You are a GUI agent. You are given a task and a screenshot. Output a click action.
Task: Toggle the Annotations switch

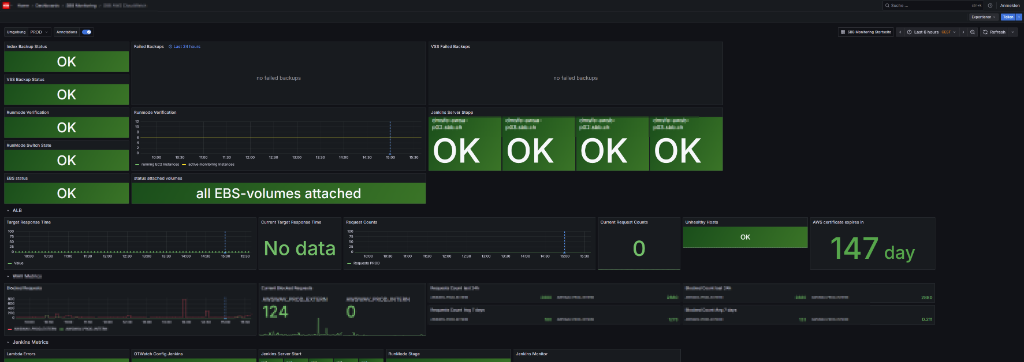[86, 31]
